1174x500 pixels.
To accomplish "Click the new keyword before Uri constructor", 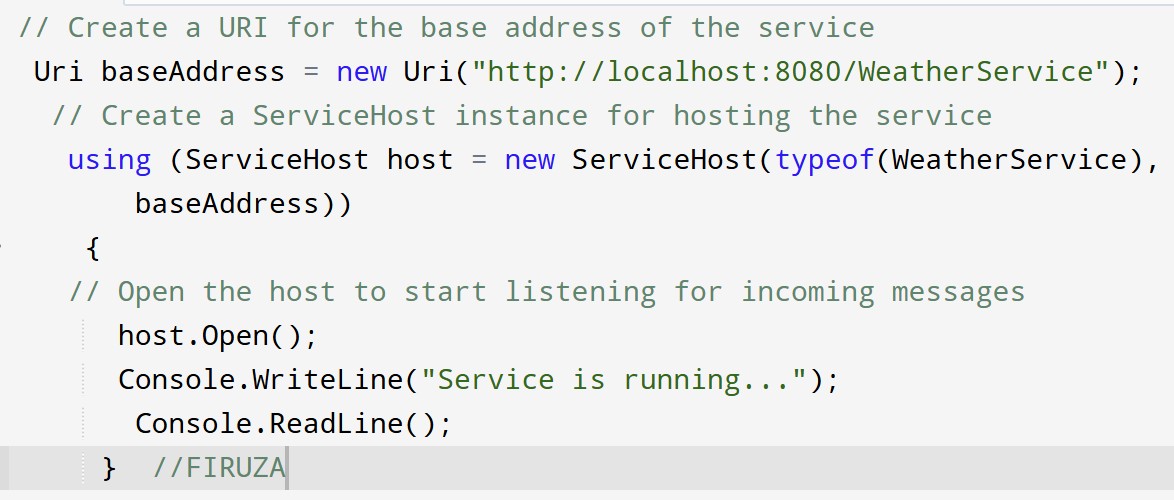I will [x=361, y=72].
